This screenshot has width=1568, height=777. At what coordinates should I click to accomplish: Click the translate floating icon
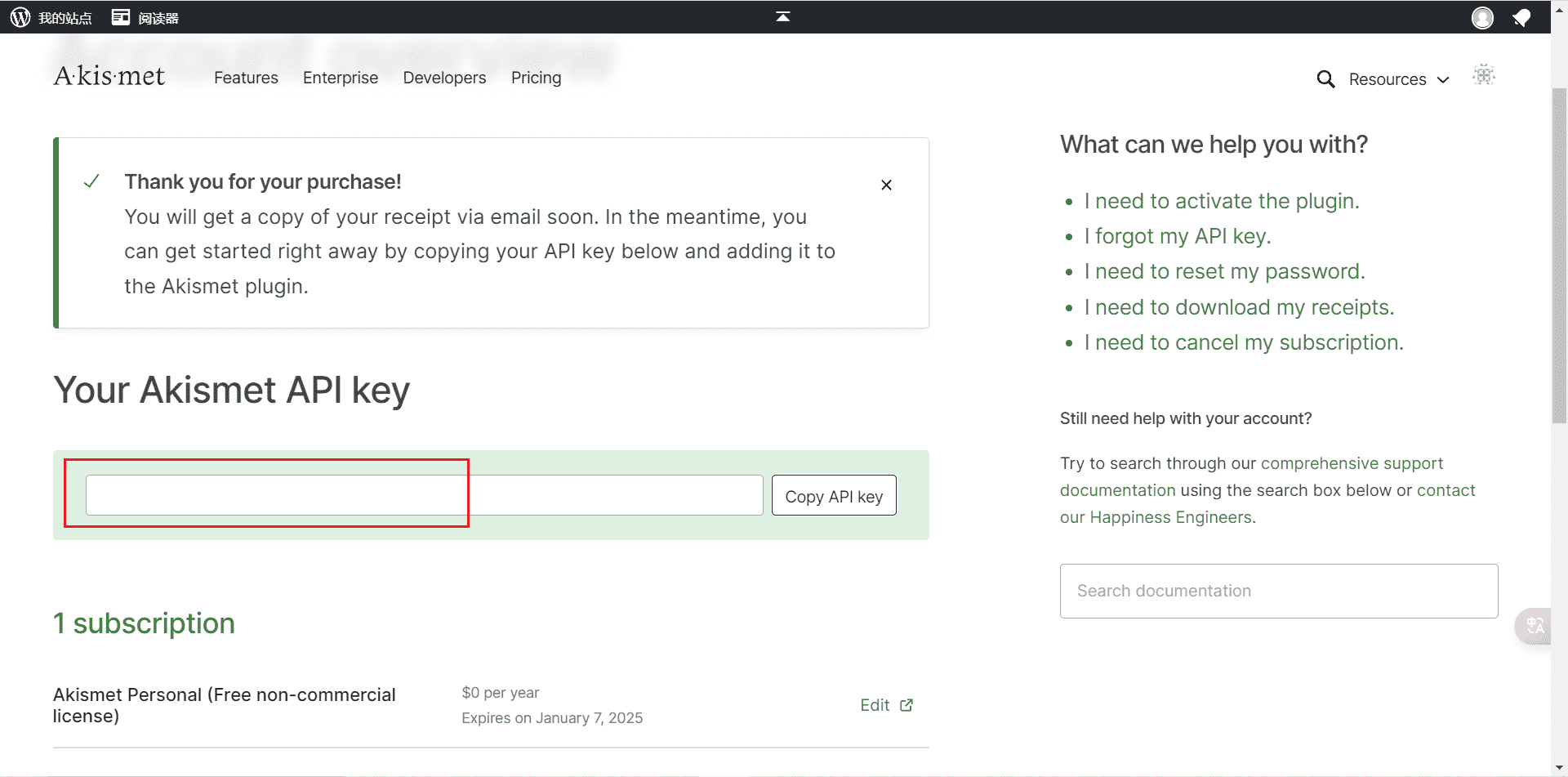pyautogui.click(x=1535, y=626)
